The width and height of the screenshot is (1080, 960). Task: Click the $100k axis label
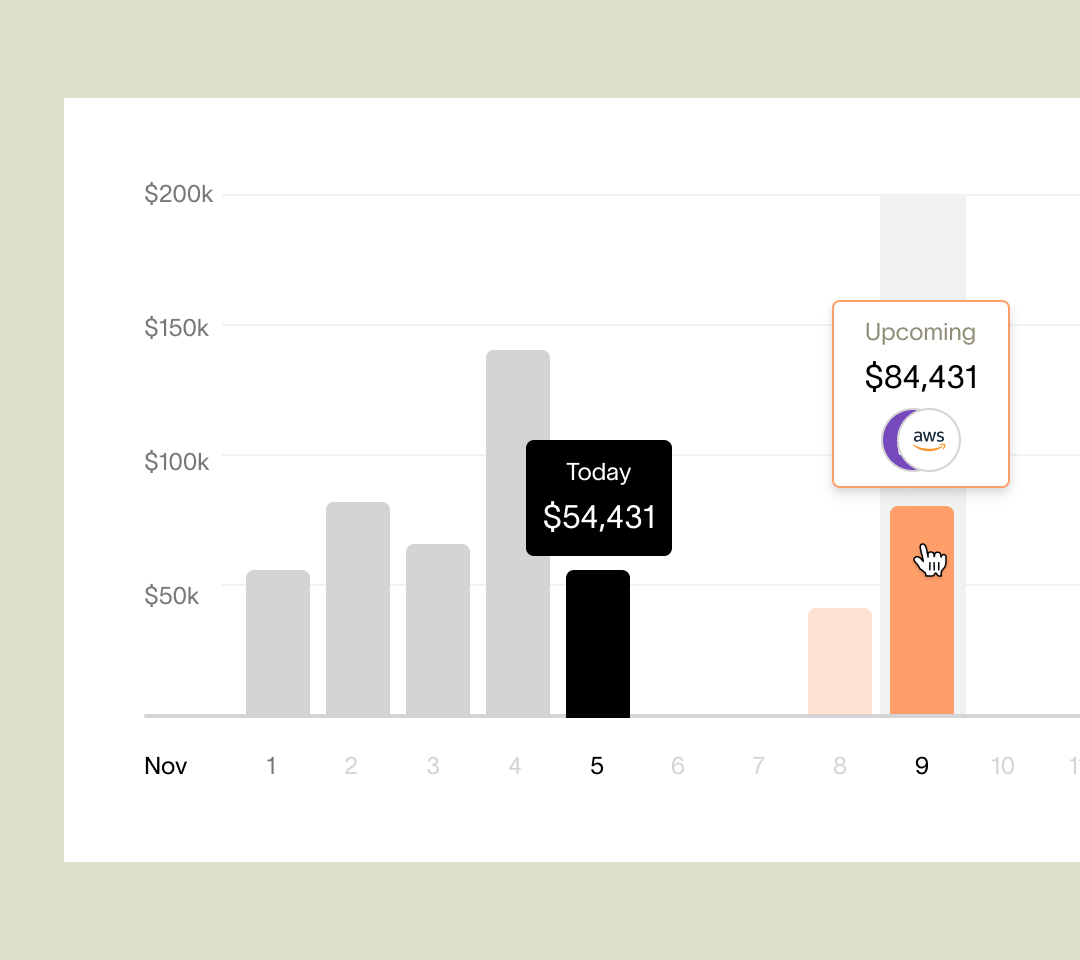(x=177, y=461)
